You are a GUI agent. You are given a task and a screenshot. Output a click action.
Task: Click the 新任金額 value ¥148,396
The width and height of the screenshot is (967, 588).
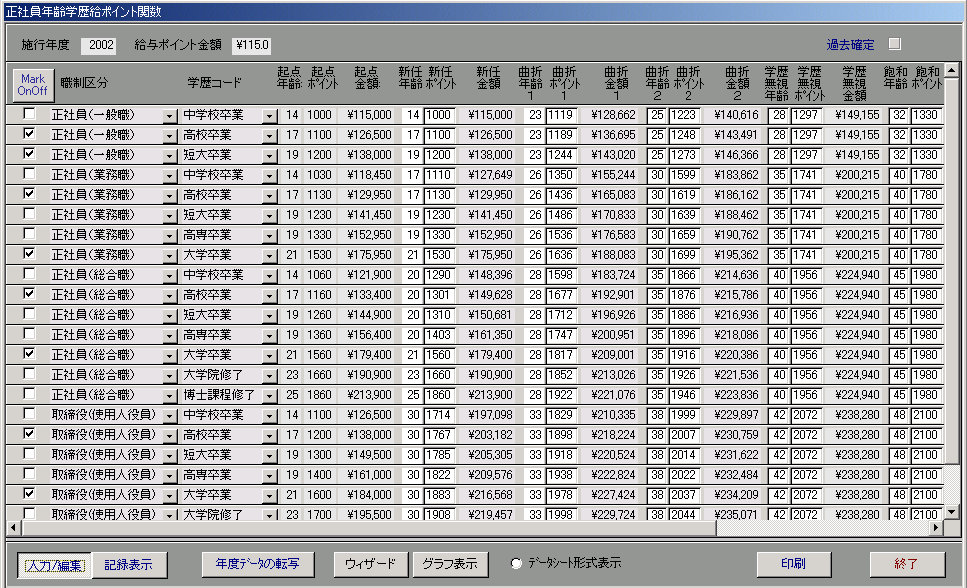[490, 275]
